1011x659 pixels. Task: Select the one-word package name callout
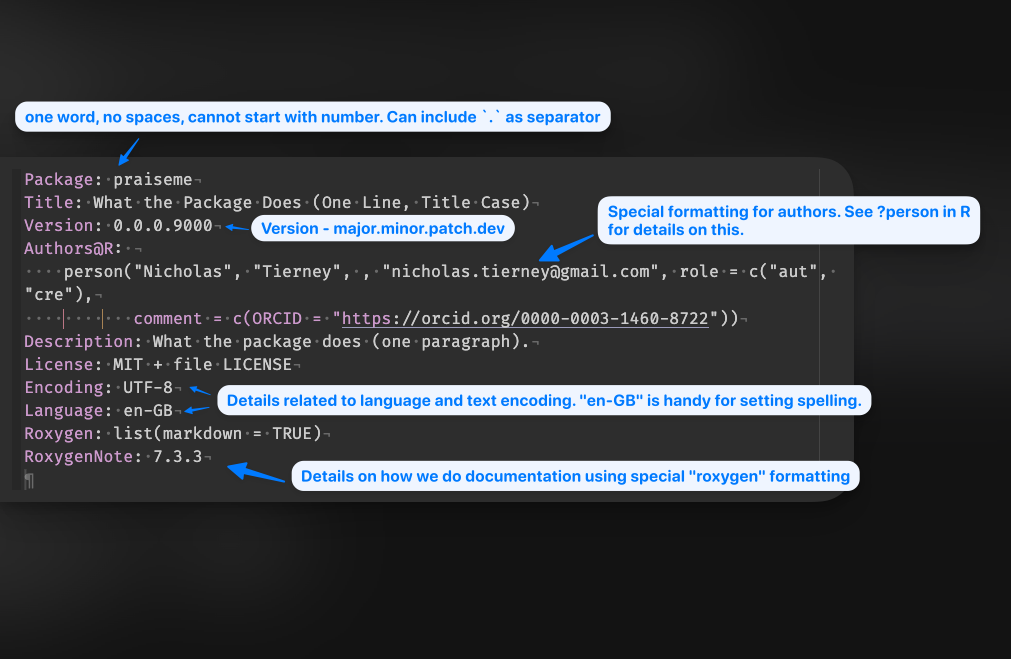point(312,117)
